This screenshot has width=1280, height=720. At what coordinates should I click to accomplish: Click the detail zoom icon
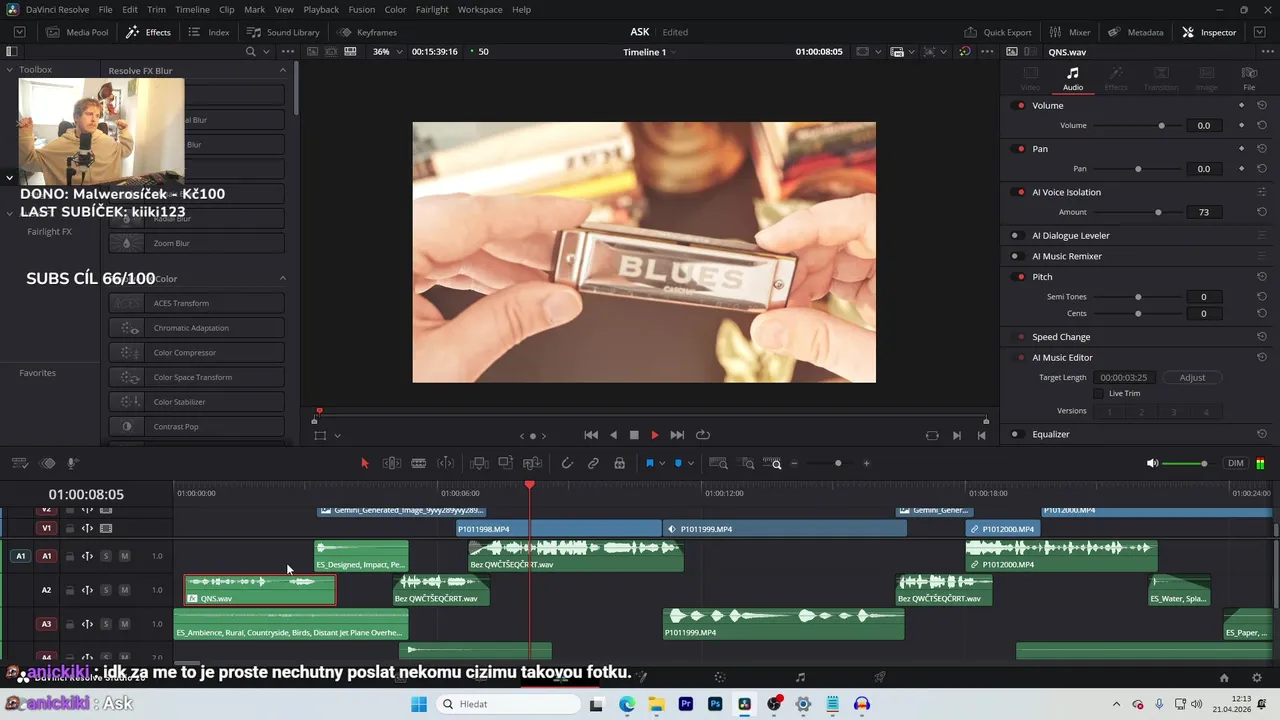(747, 463)
